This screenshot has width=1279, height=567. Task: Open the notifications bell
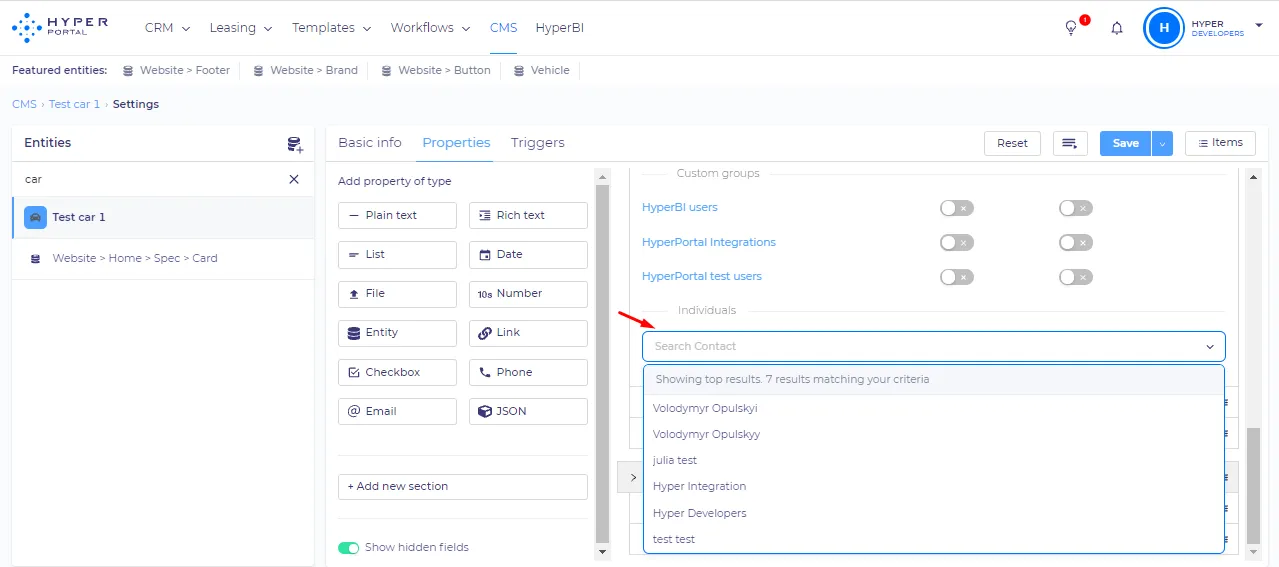coord(1117,28)
